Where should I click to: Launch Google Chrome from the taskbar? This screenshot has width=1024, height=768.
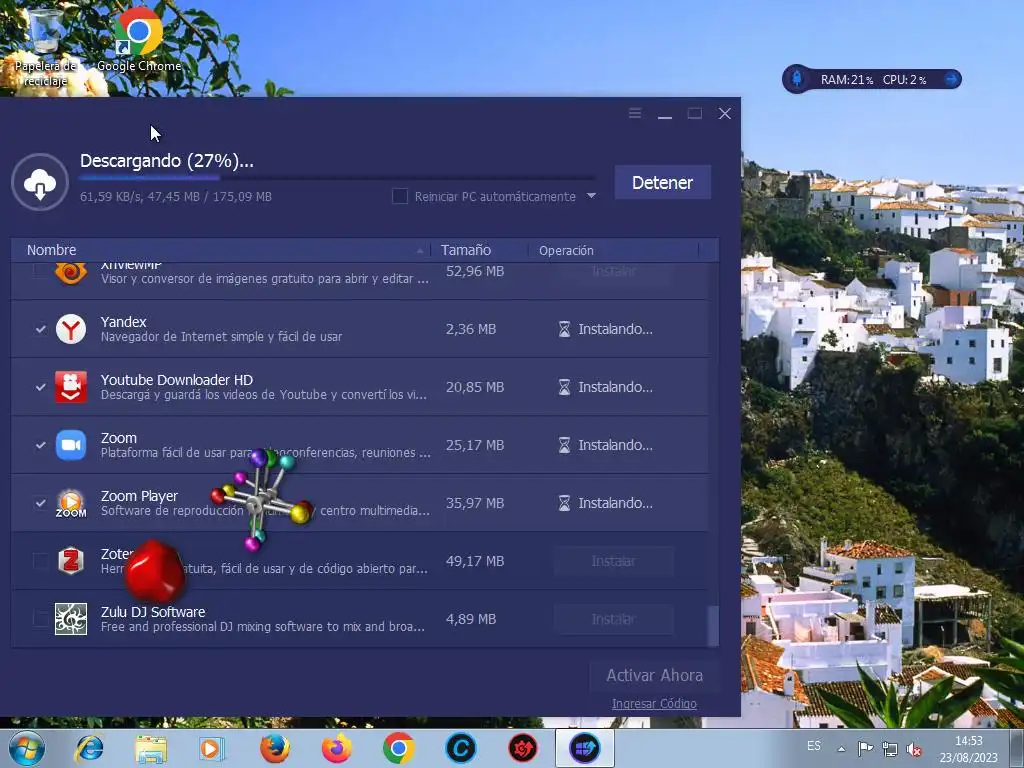click(x=398, y=748)
